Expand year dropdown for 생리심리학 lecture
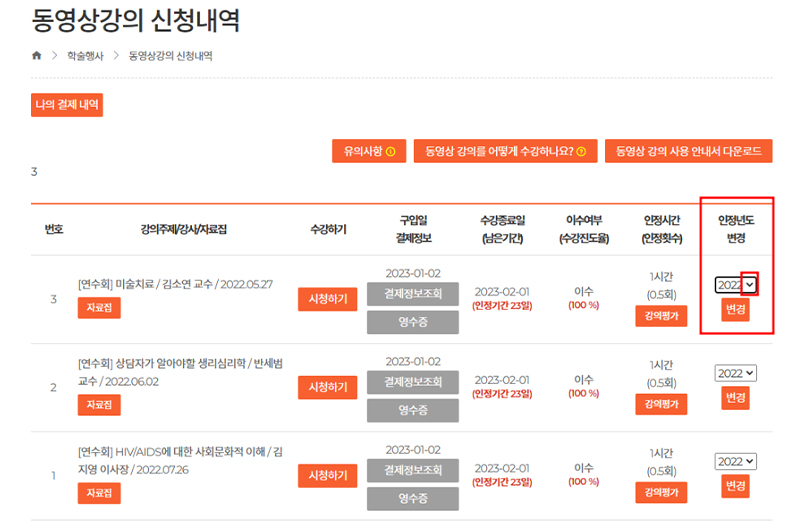 (736, 373)
